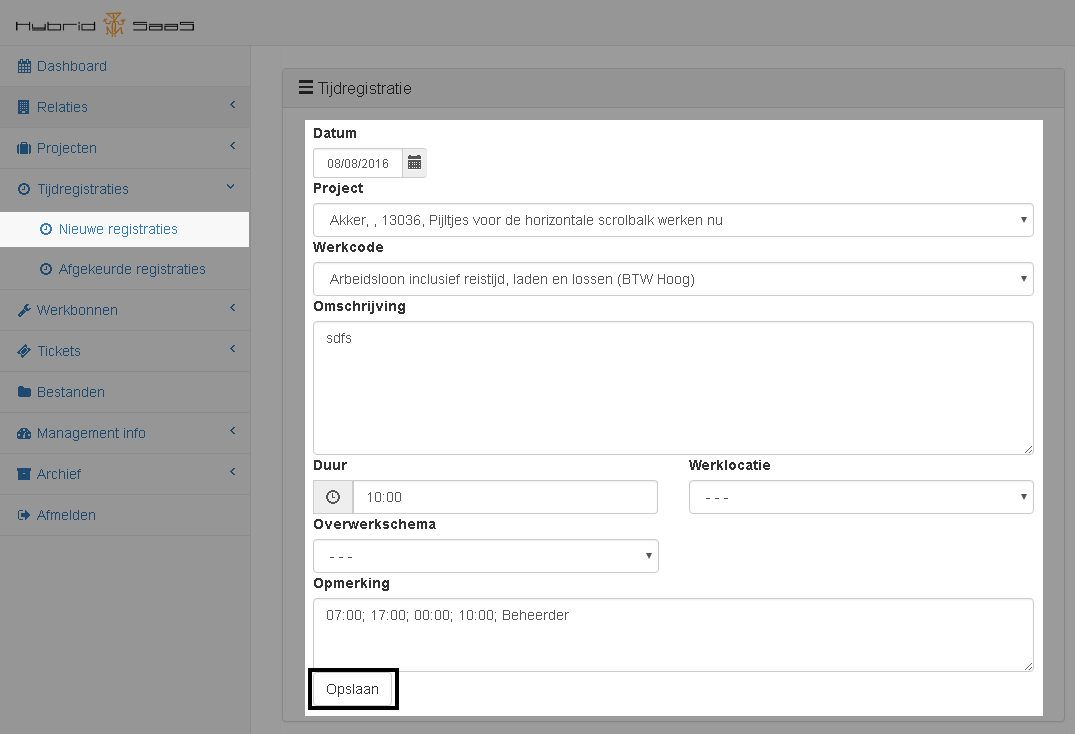Image resolution: width=1075 pixels, height=734 pixels.
Task: Open the Project dropdown list
Action: (x=673, y=220)
